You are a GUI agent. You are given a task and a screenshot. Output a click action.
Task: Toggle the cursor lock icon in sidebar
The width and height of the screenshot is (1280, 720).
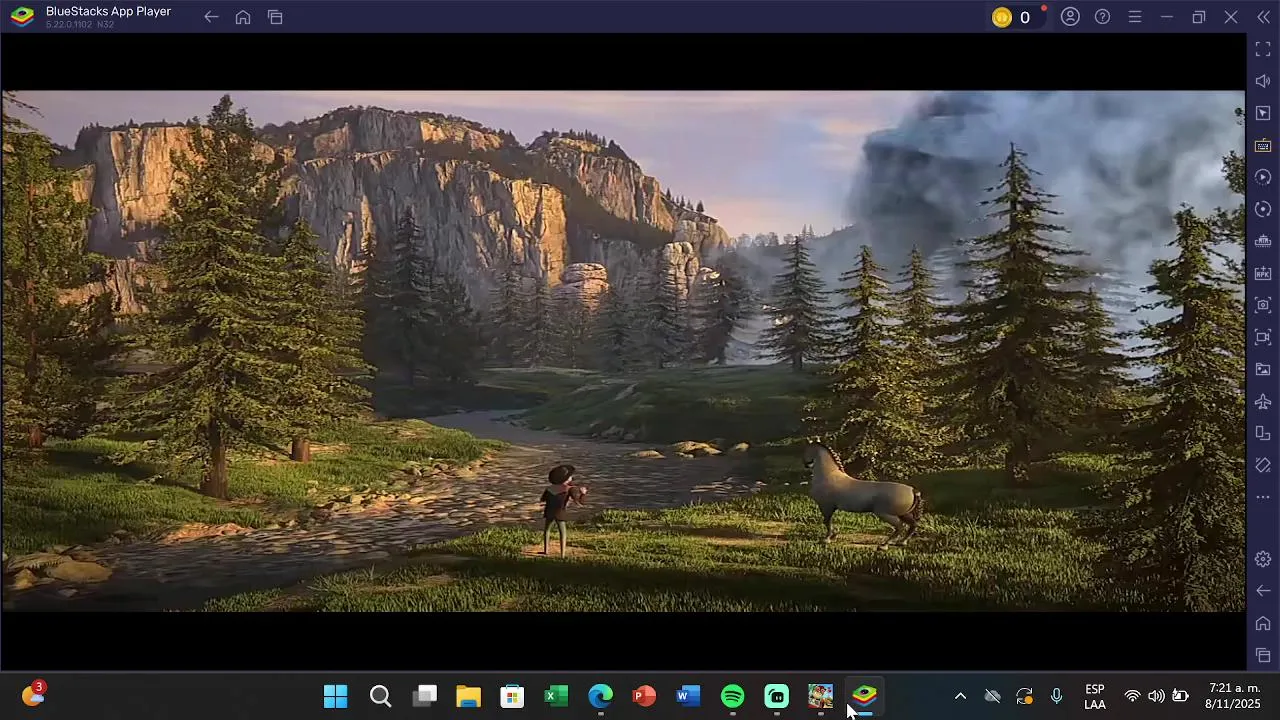[1263, 113]
